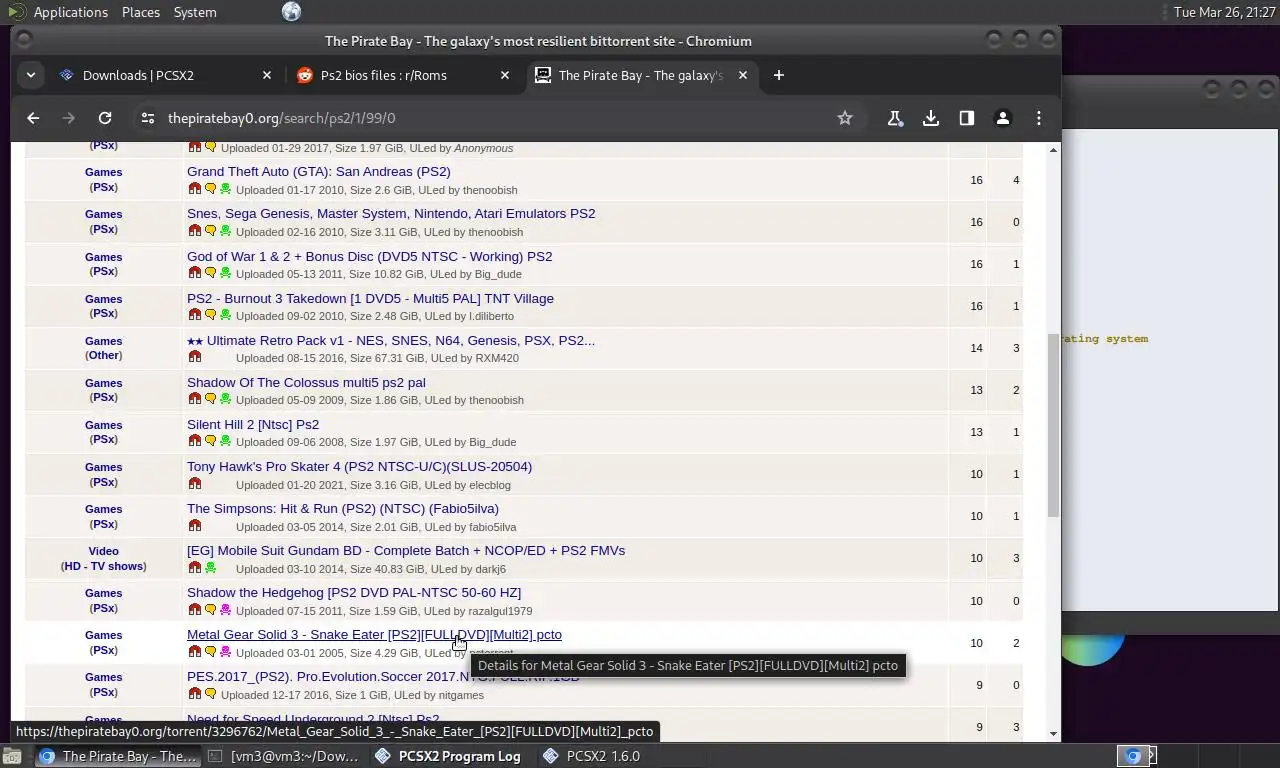Click magnet icon for Mobile Suit Gundam
The width and height of the screenshot is (1280, 768).
coord(195,568)
